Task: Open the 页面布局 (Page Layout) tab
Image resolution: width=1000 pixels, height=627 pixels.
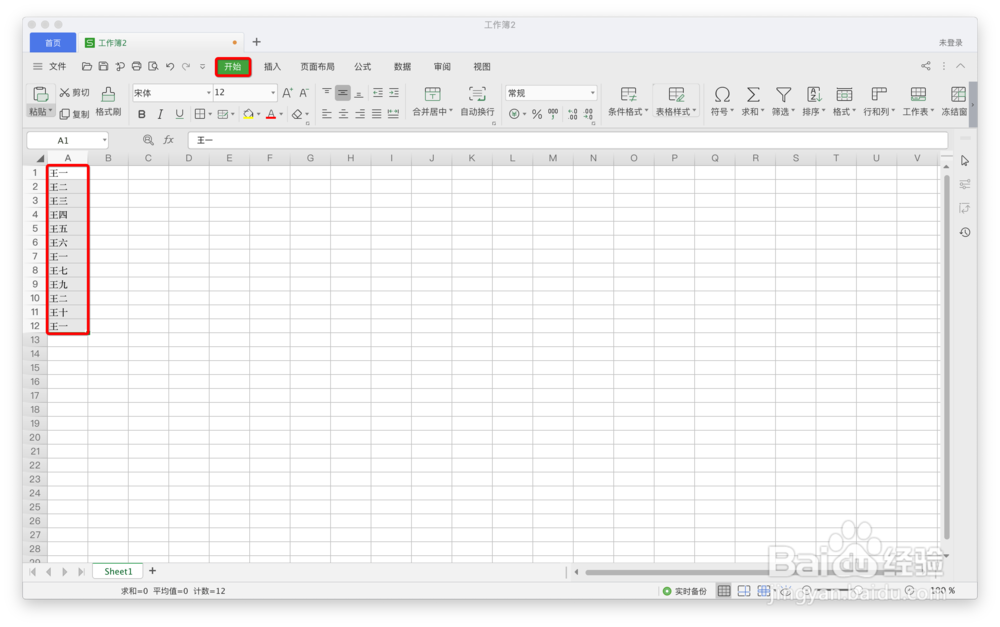Action: click(x=318, y=66)
